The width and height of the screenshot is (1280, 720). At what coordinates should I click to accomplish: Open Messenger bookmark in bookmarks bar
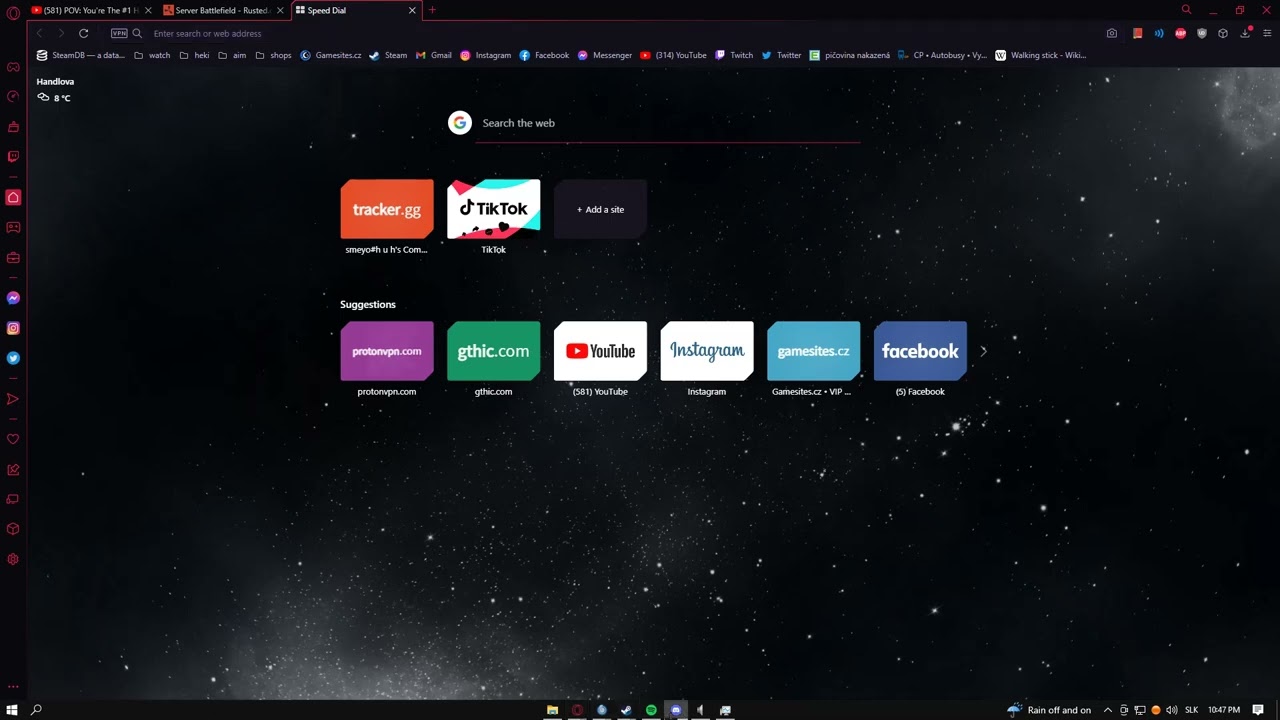coord(605,55)
